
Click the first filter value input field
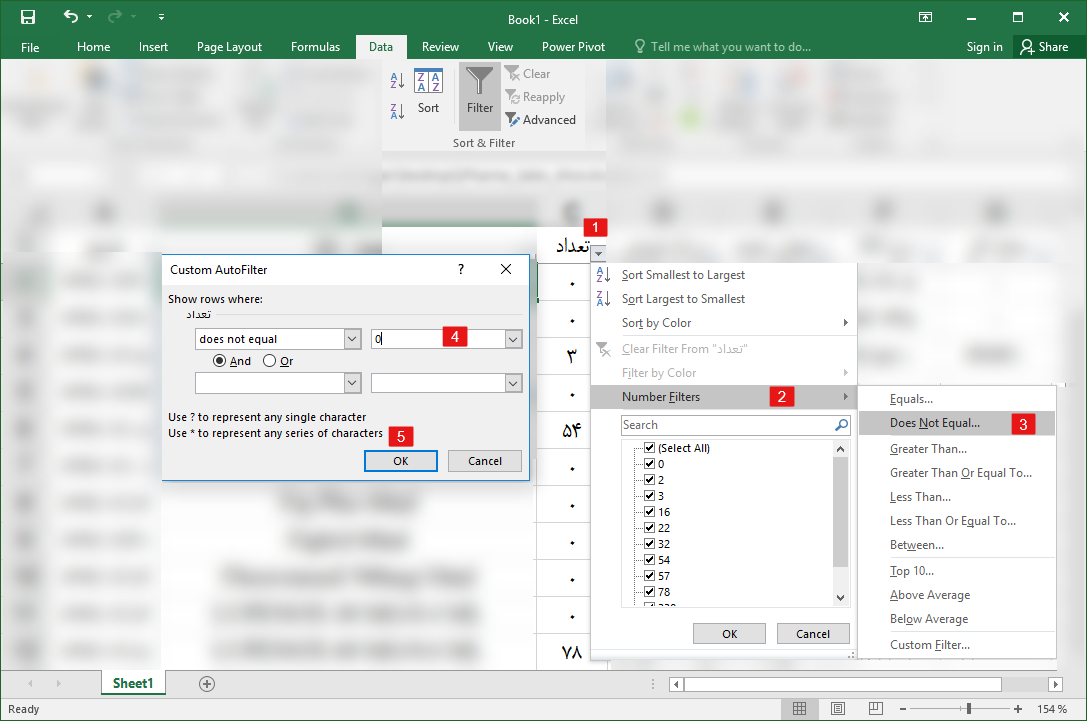pyautogui.click(x=439, y=339)
